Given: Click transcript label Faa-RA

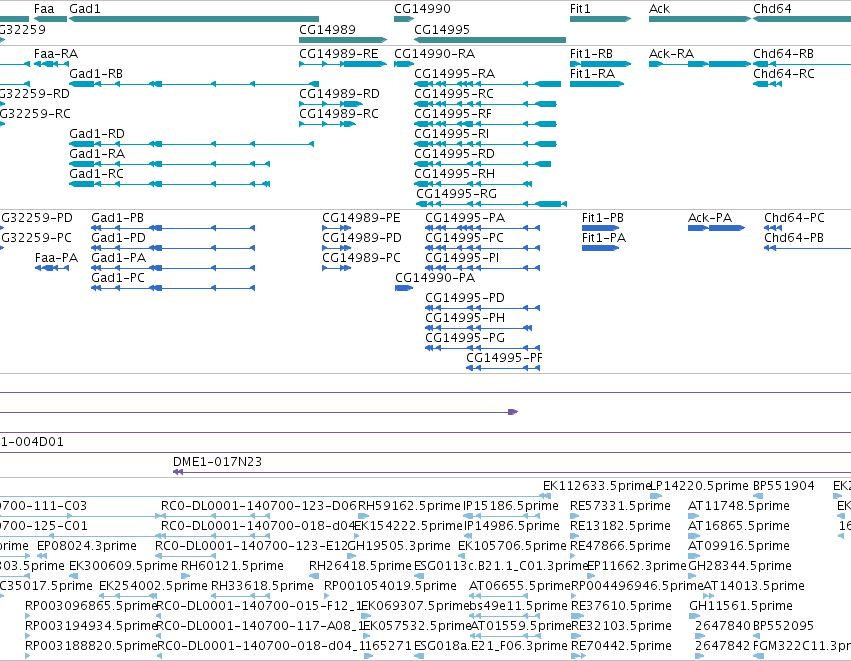Looking at the screenshot, I should point(56,54).
